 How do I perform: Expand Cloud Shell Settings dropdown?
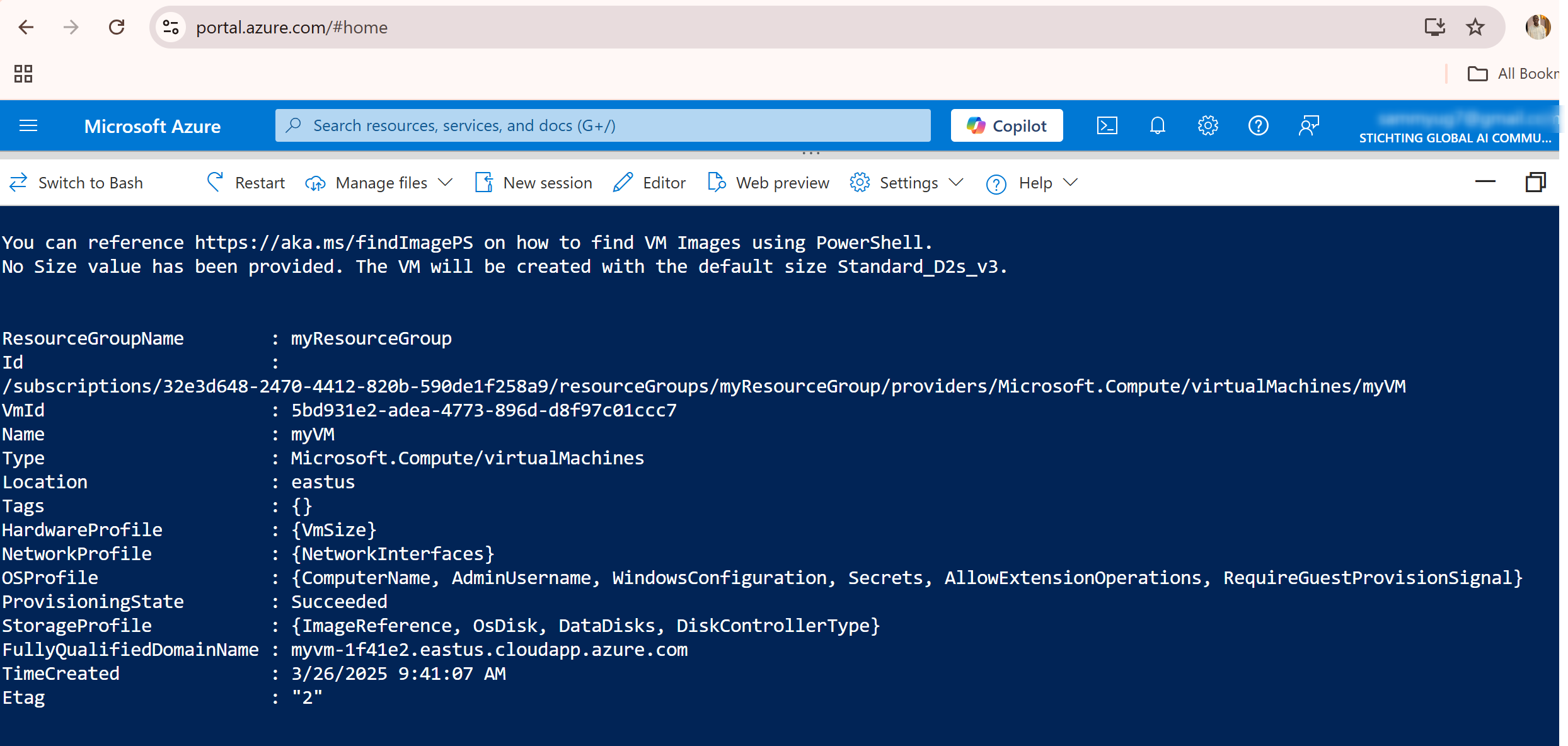click(907, 183)
